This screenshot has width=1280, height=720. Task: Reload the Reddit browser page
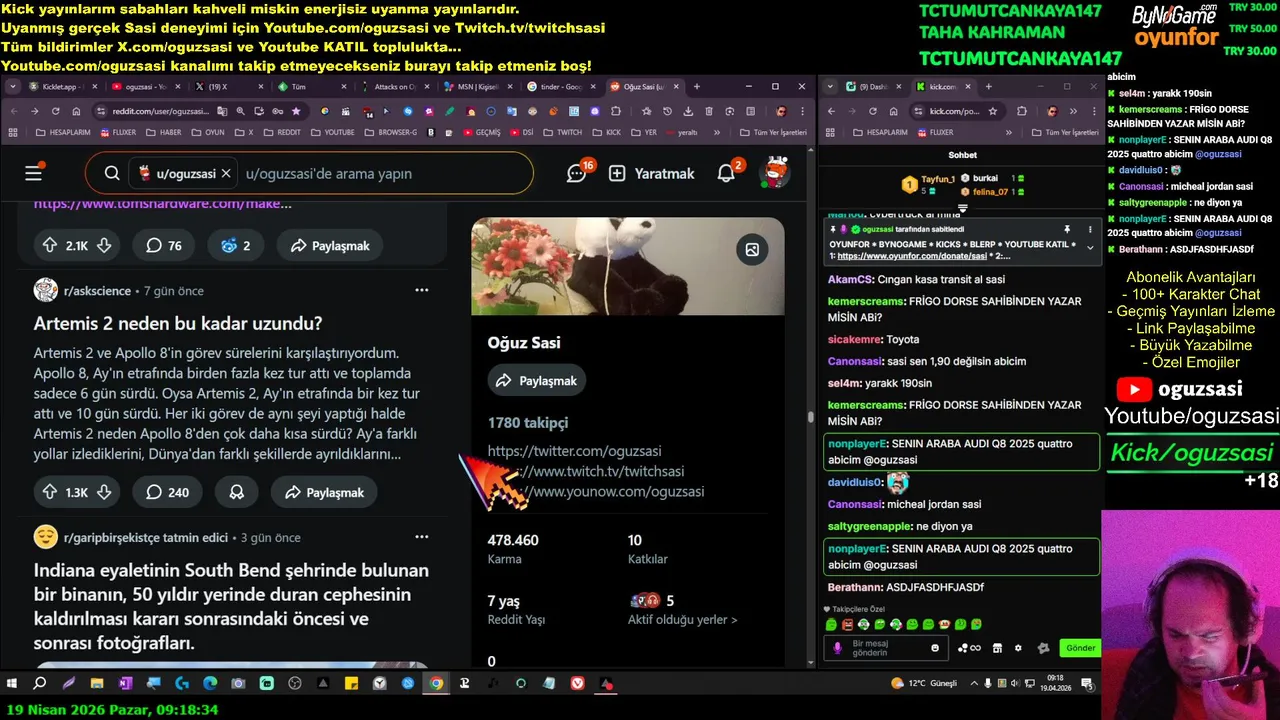click(x=55, y=111)
